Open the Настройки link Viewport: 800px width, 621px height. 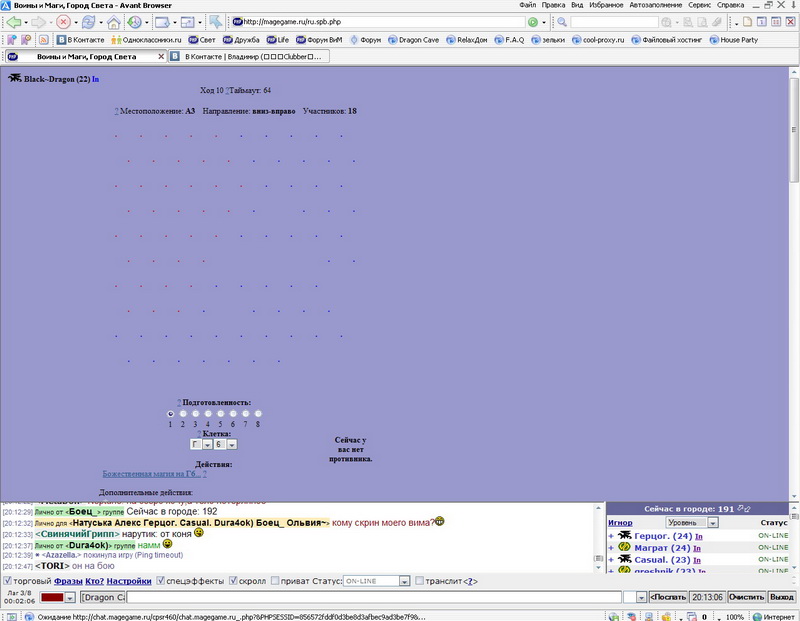[x=129, y=581]
